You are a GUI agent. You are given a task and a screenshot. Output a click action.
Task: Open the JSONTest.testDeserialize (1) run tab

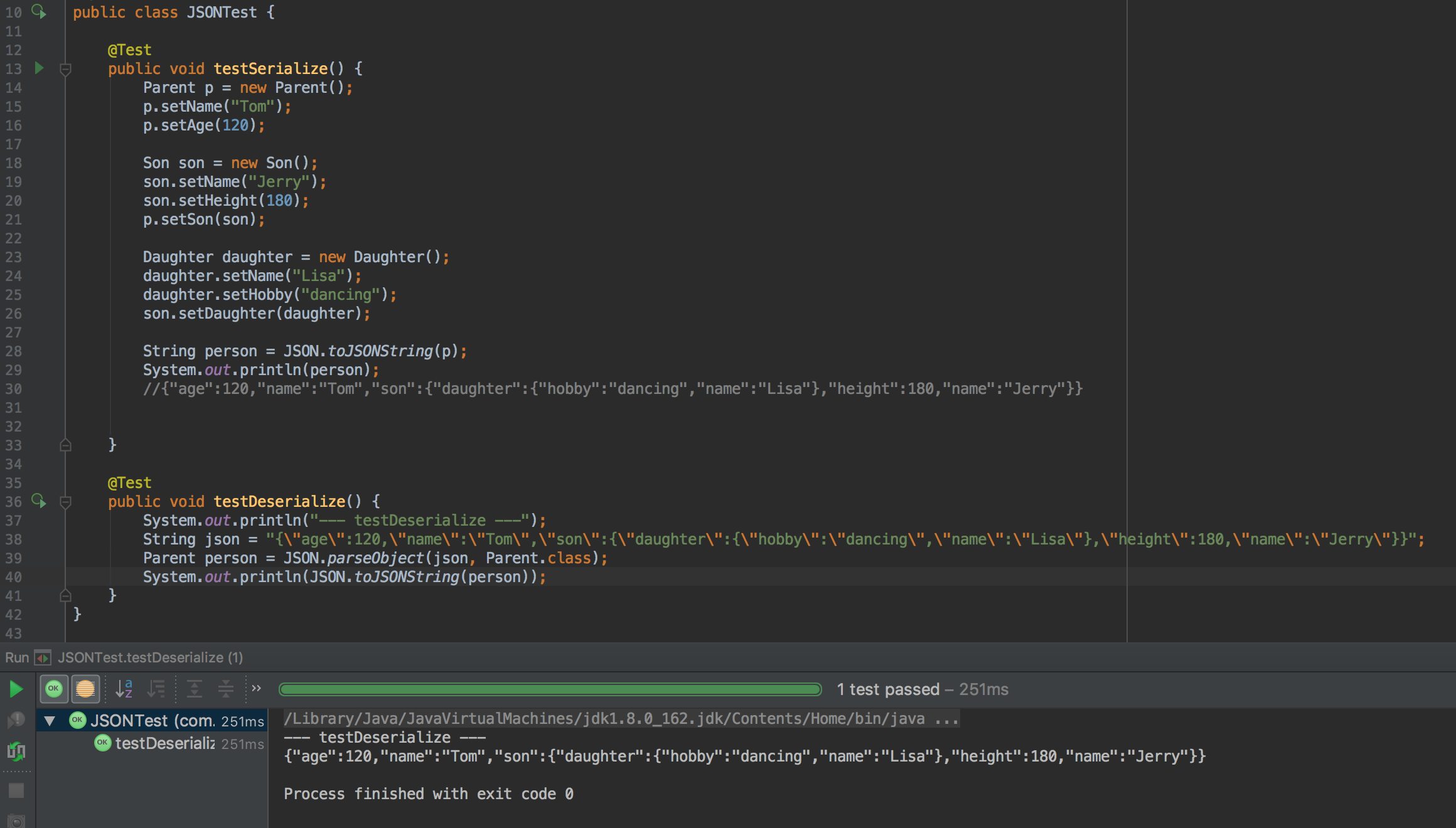click(149, 657)
